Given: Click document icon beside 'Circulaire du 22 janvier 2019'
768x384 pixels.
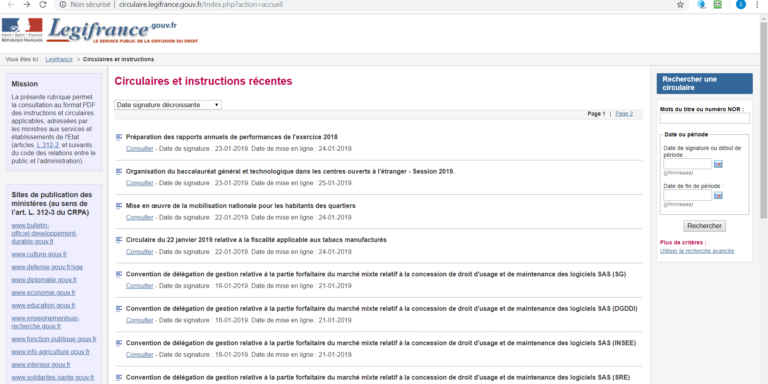Looking at the screenshot, I should click(x=119, y=240).
